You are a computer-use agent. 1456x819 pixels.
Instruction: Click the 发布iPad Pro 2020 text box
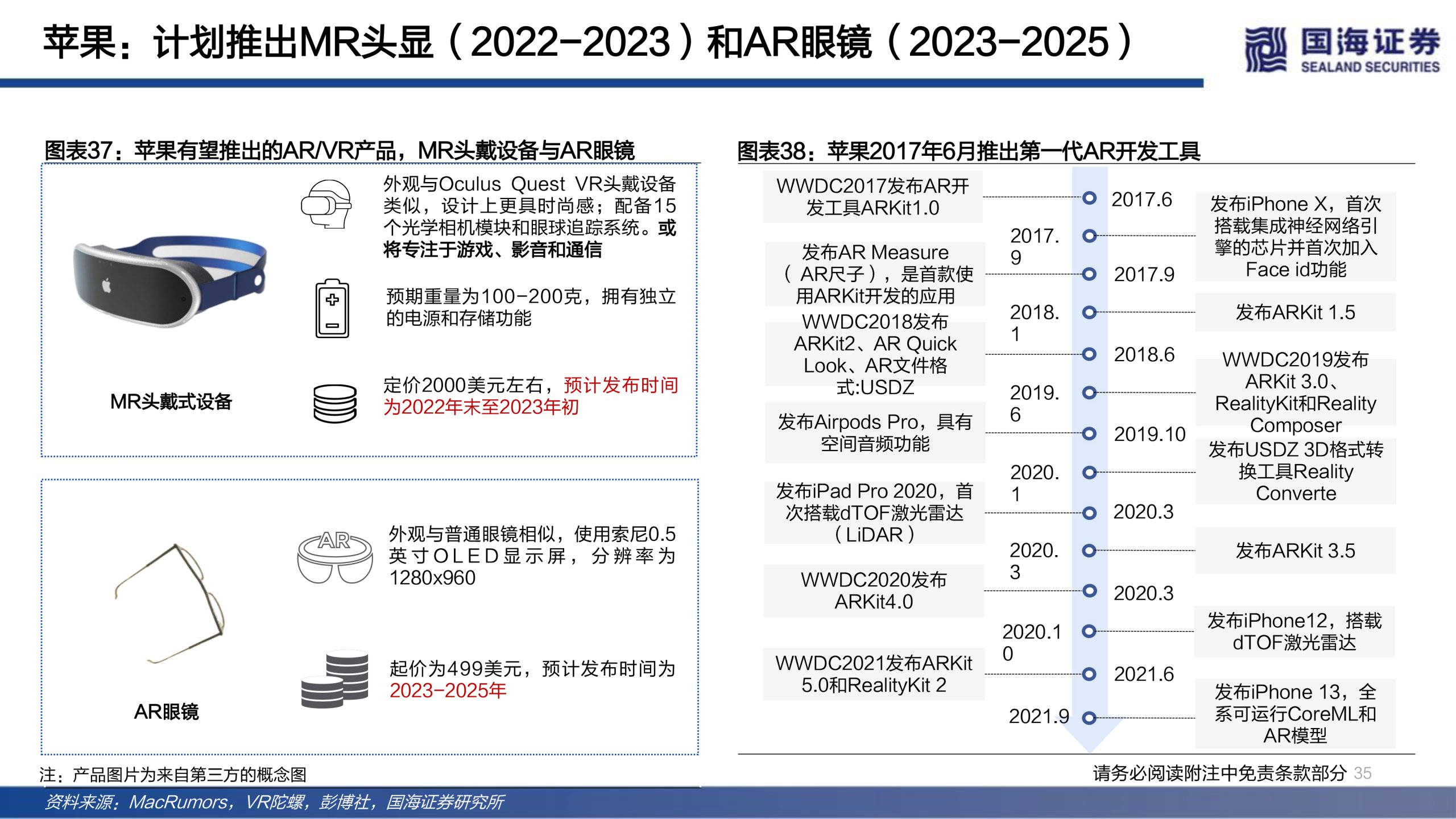click(874, 512)
